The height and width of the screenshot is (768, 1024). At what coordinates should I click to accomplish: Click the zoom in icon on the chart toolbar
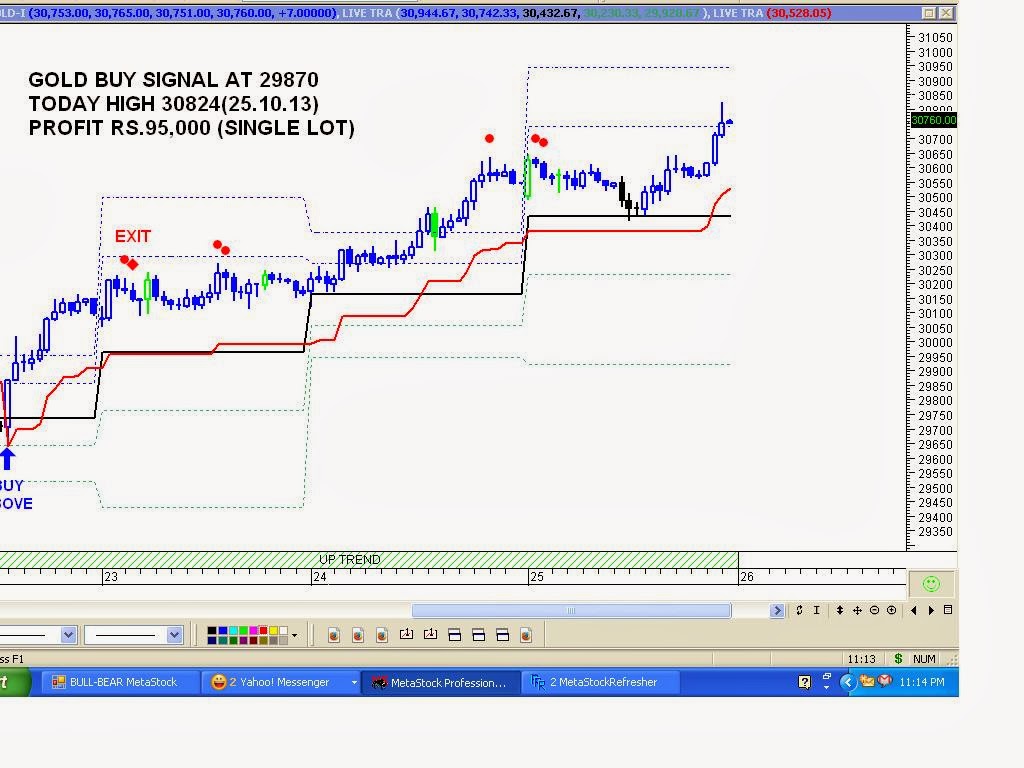pos(890,609)
